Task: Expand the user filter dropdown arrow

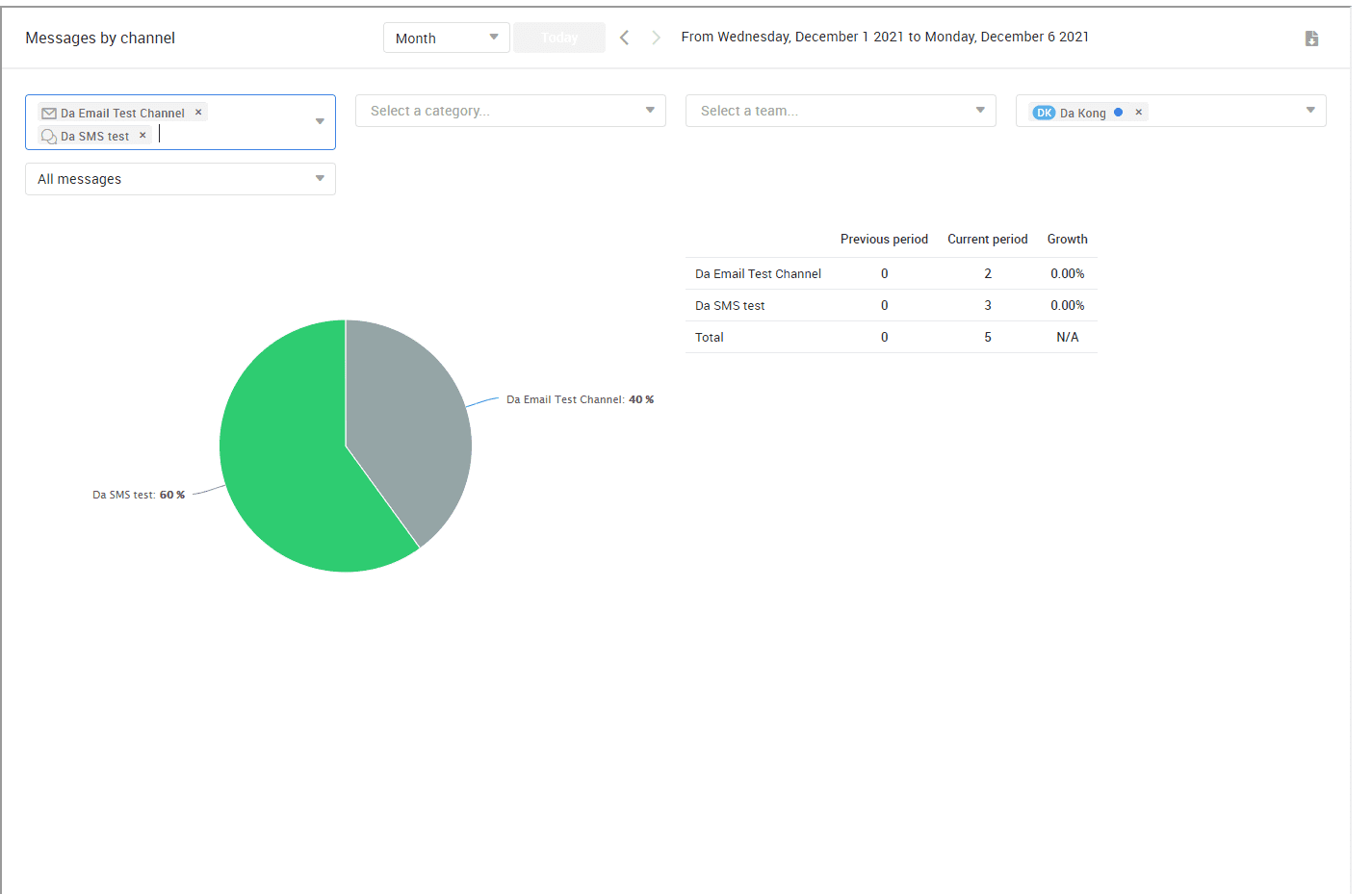Action: click(x=1309, y=111)
